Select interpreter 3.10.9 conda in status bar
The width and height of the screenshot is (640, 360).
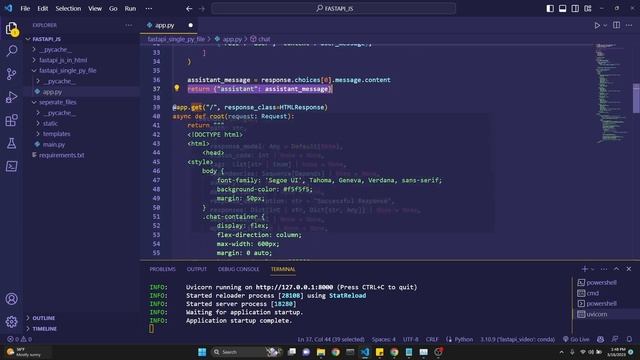point(517,339)
